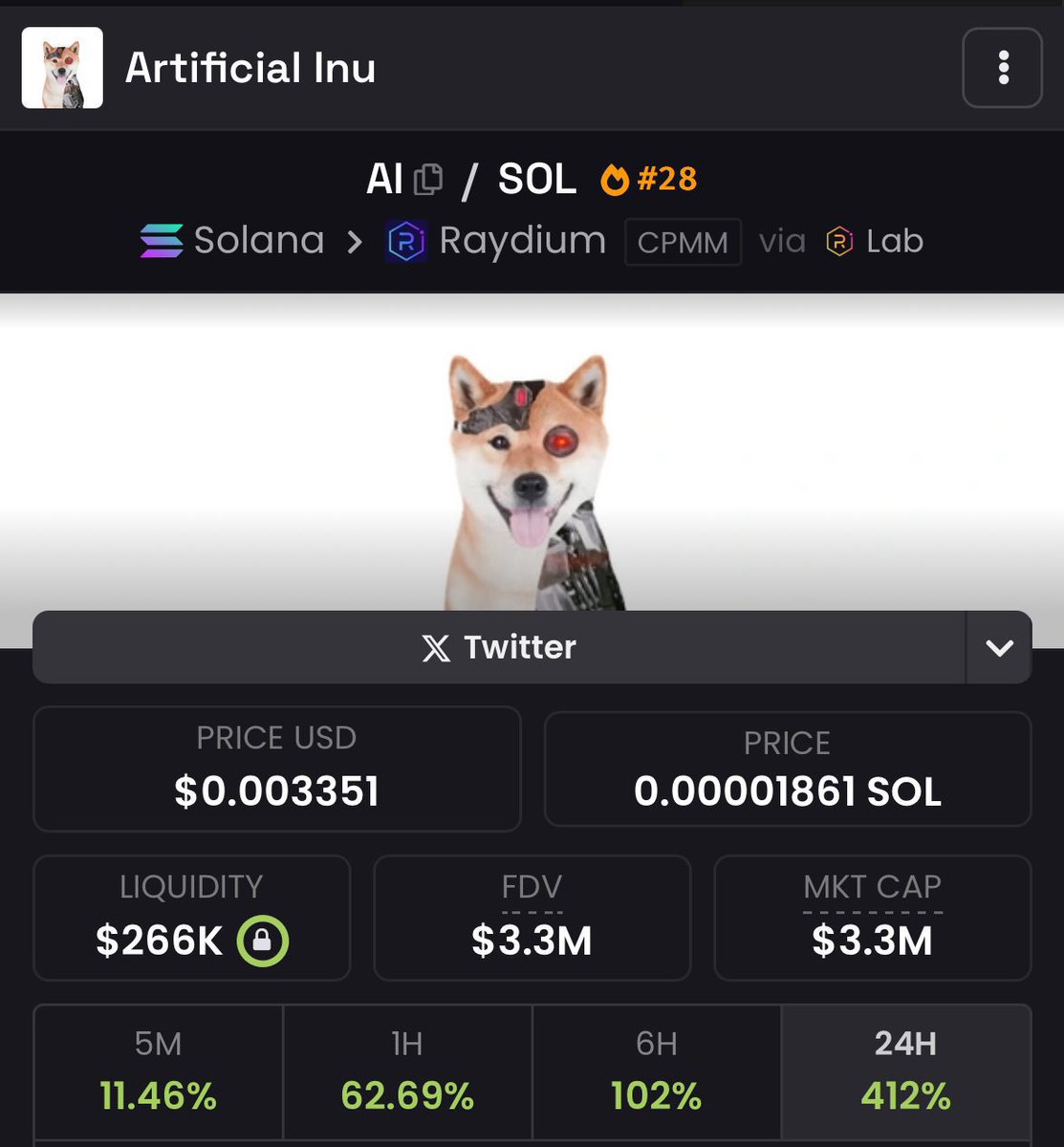Image resolution: width=1064 pixels, height=1147 pixels.
Task: Select the 5M timeframe tab
Action: click(159, 1071)
